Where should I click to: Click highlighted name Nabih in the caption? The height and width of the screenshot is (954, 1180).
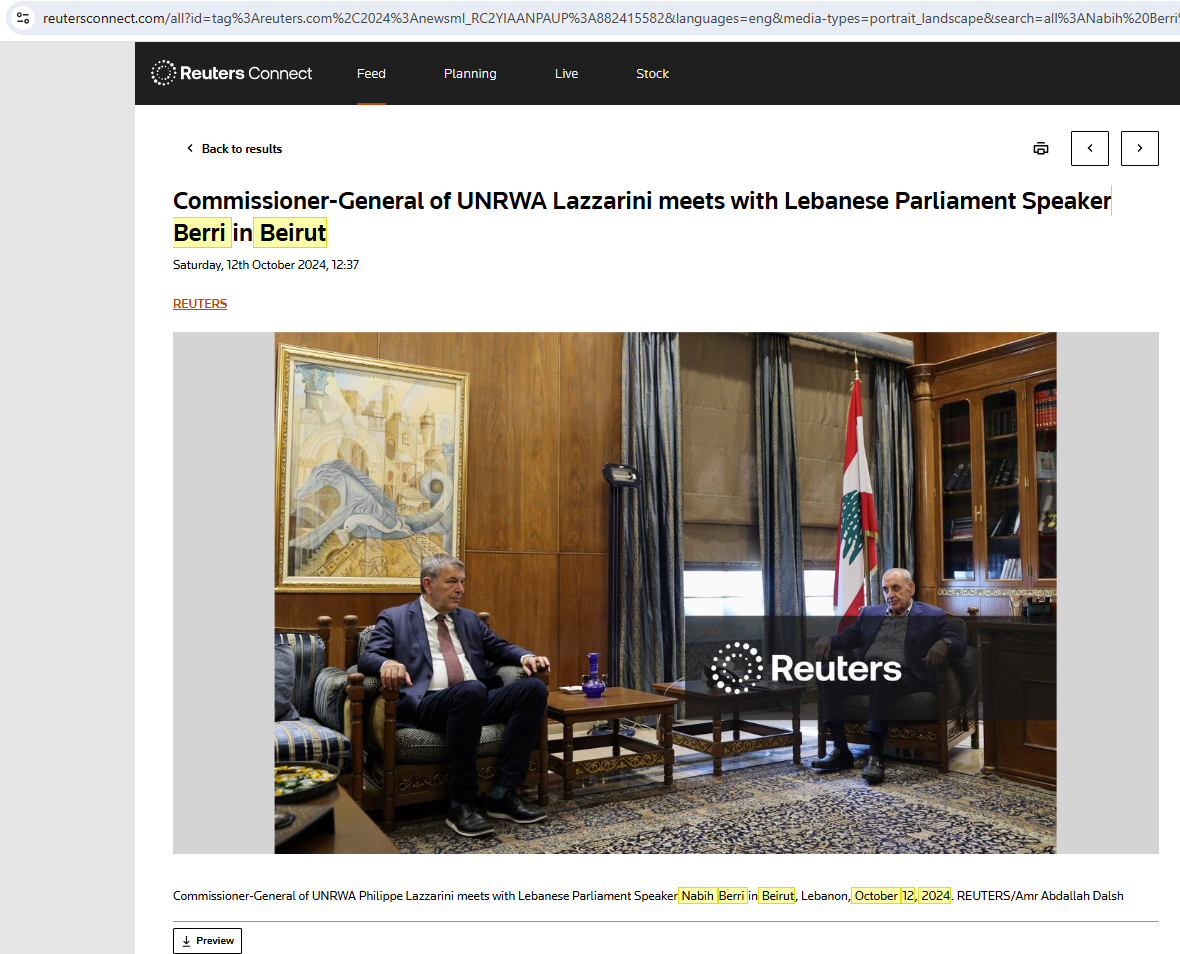(x=697, y=895)
